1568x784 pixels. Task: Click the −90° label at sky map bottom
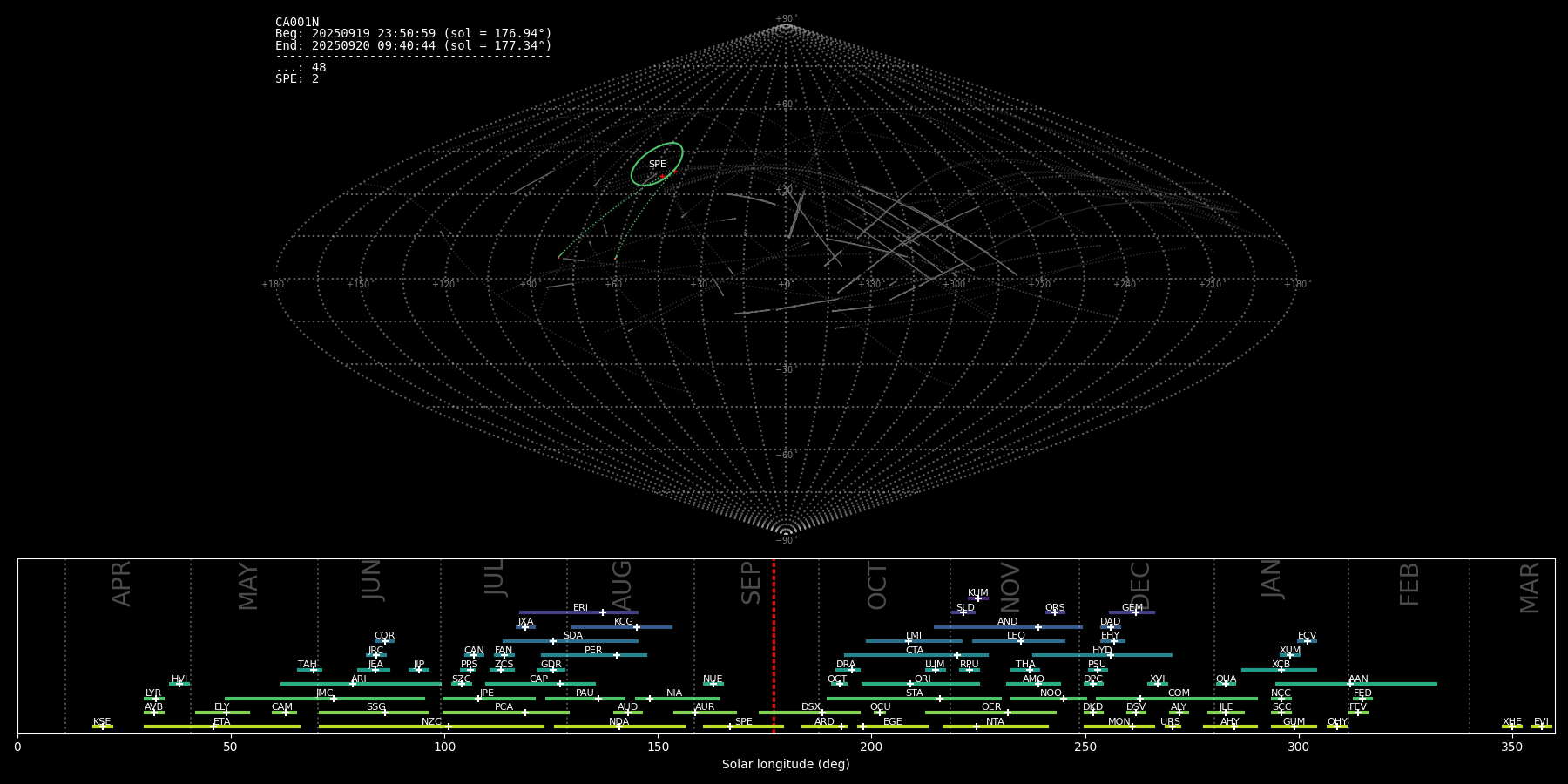pyautogui.click(x=786, y=541)
